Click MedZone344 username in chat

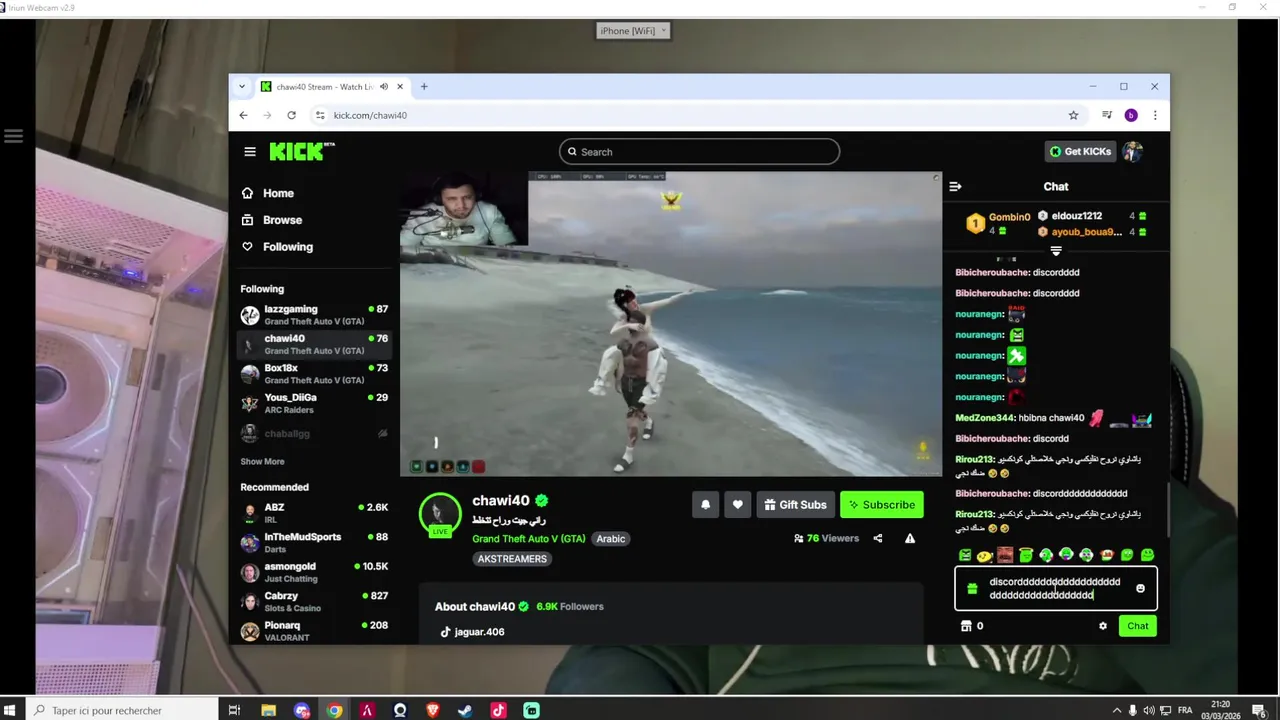pyautogui.click(x=984, y=418)
